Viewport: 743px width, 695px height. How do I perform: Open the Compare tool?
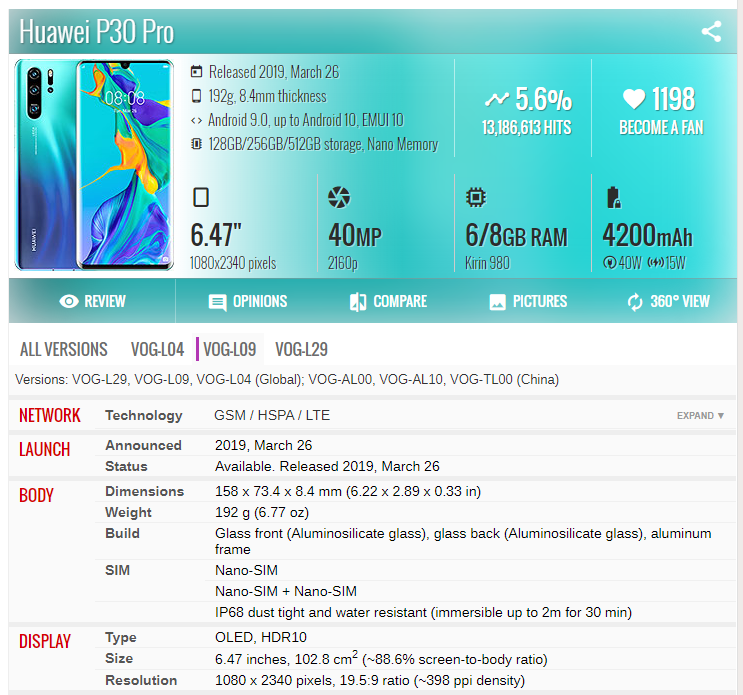point(388,301)
